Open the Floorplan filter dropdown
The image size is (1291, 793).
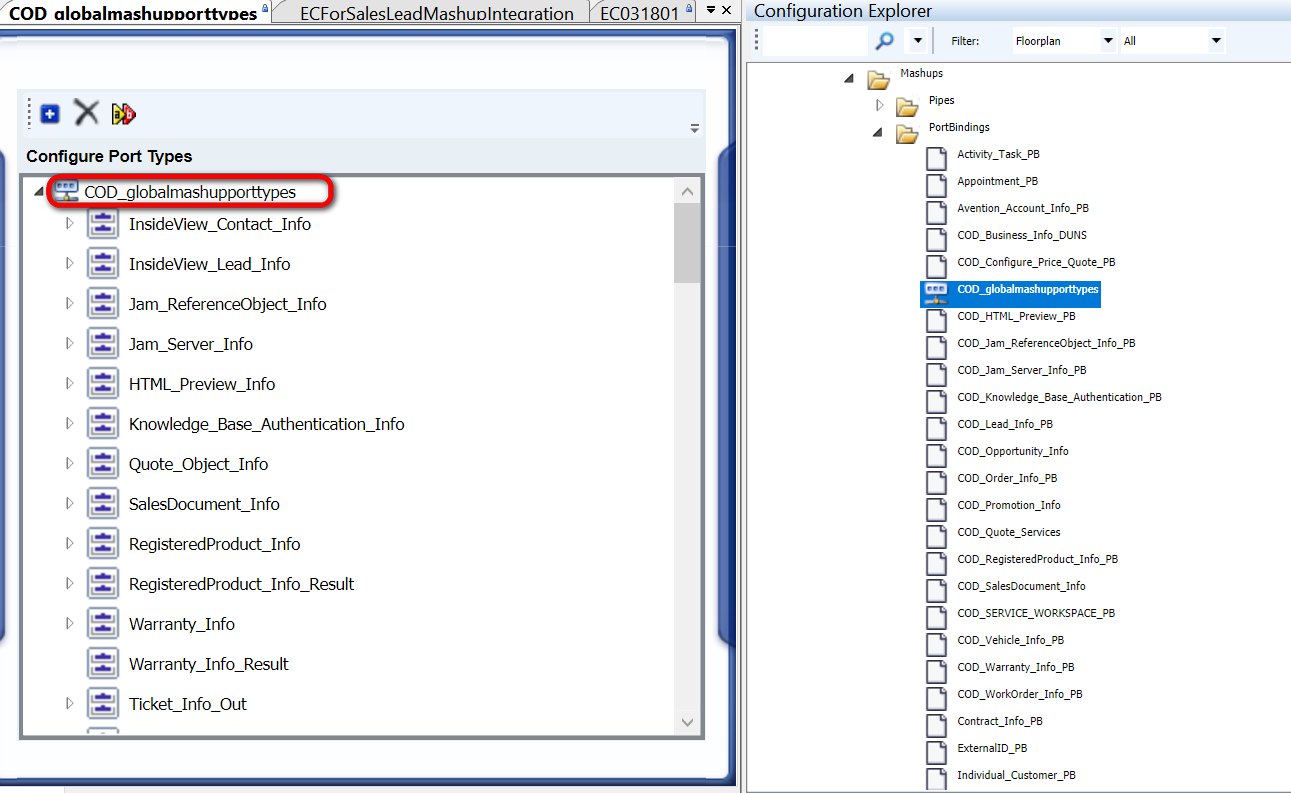(1107, 41)
